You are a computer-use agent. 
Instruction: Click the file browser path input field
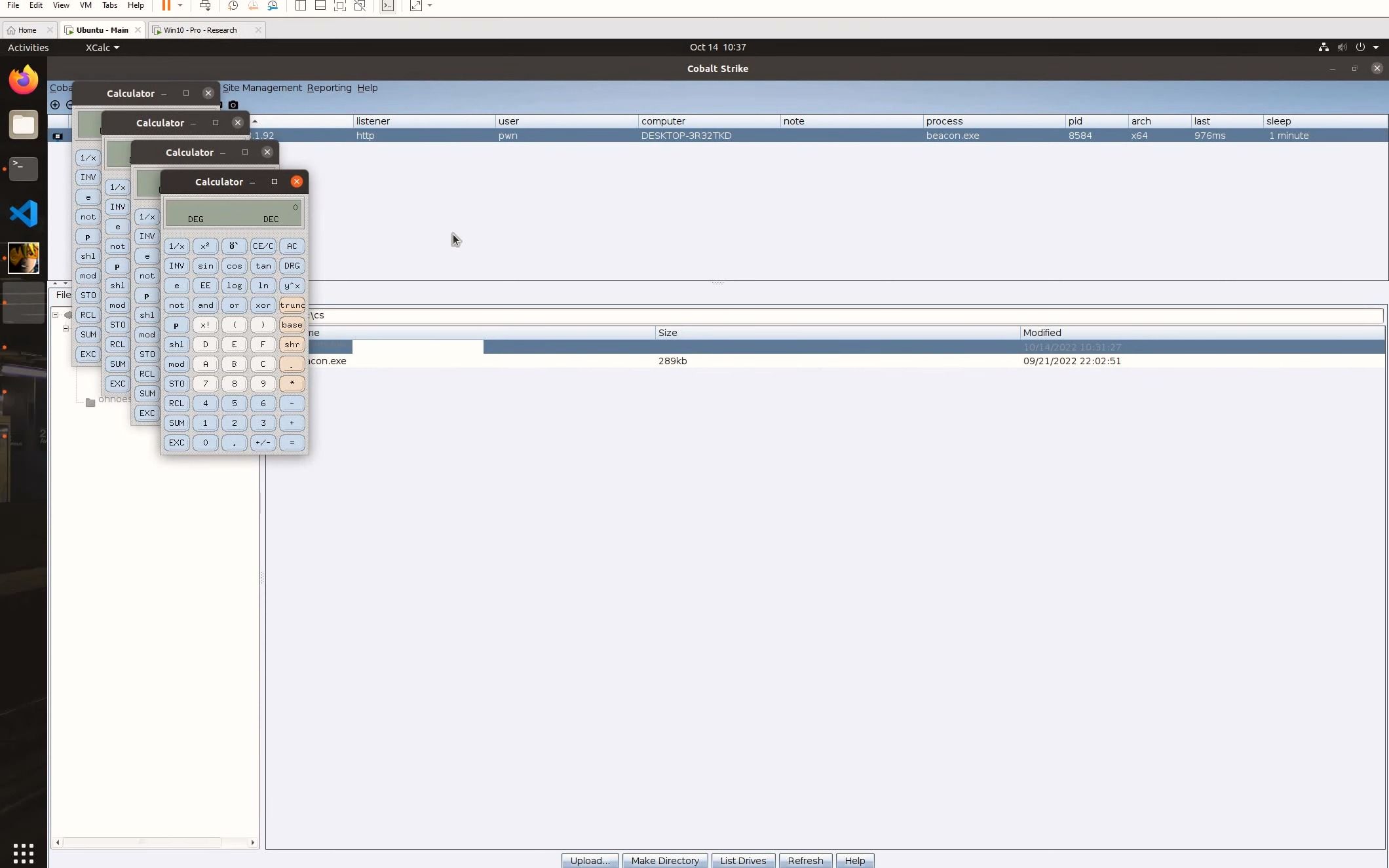pos(845,315)
